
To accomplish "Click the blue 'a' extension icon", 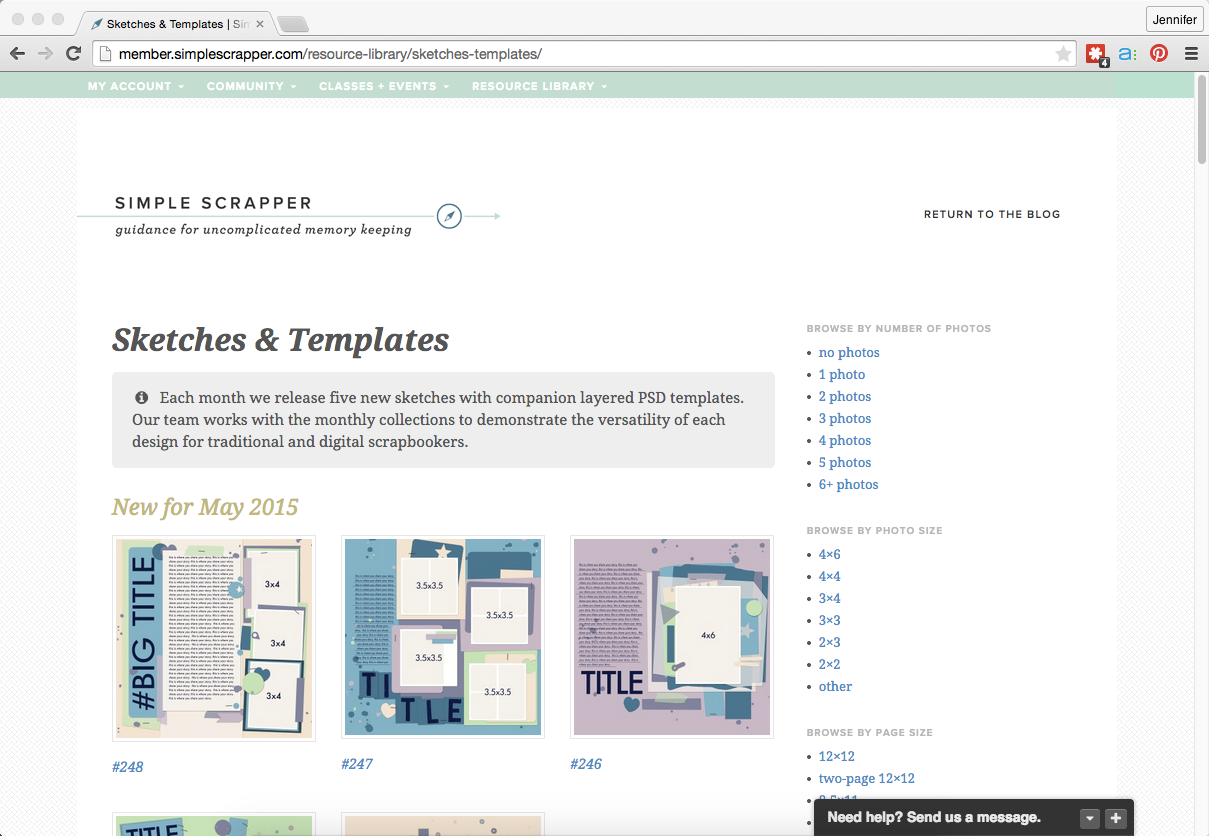I will pos(1127,54).
